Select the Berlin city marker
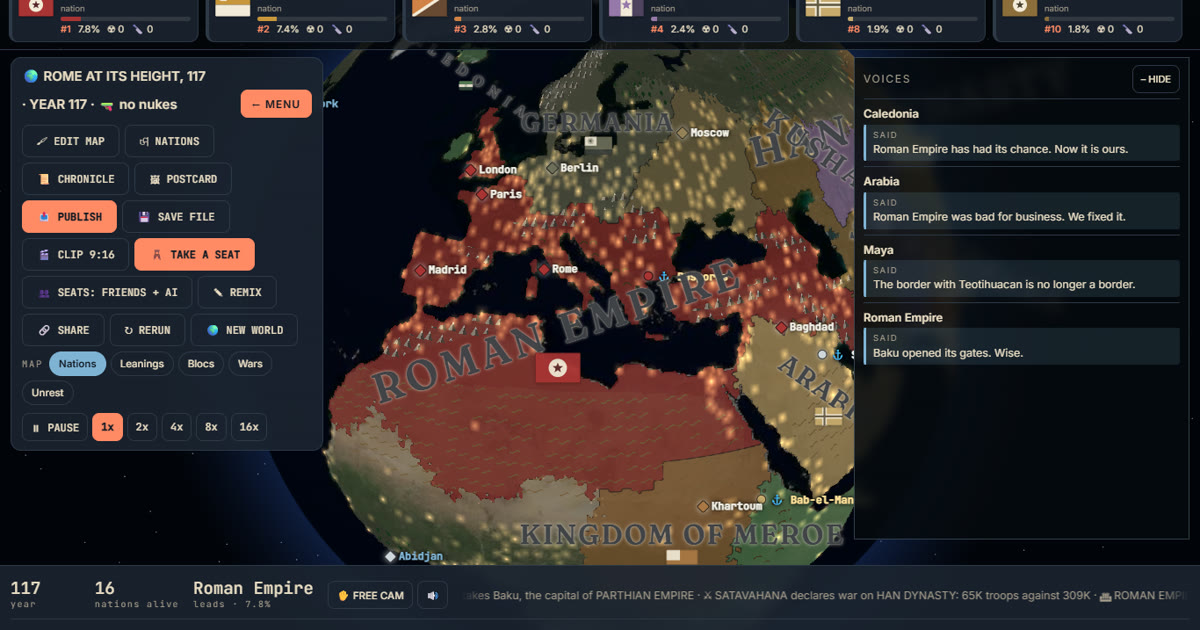The height and width of the screenshot is (630, 1200). [x=552, y=168]
